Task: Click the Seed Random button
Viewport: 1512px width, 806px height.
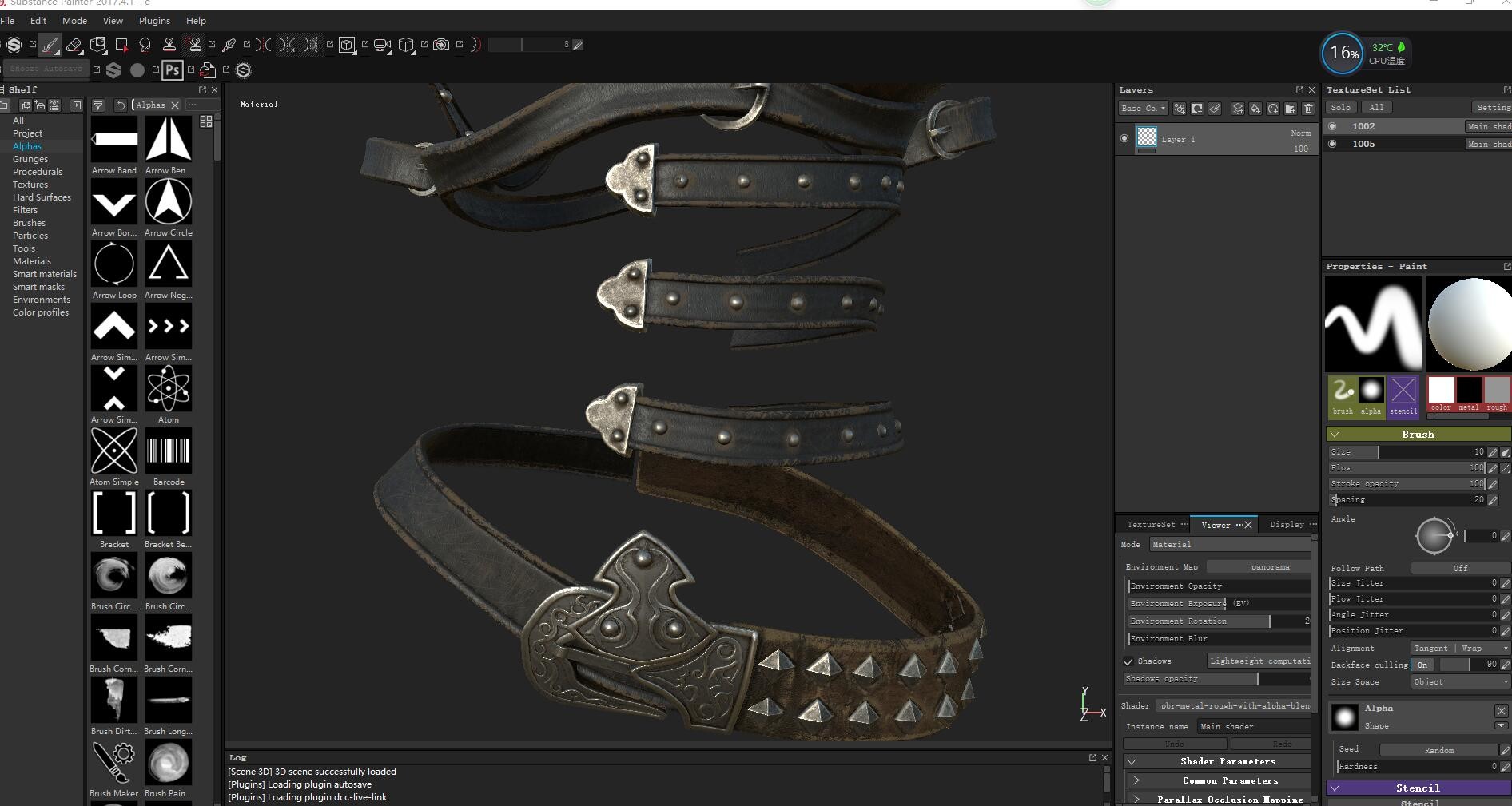Action: 1438,750
